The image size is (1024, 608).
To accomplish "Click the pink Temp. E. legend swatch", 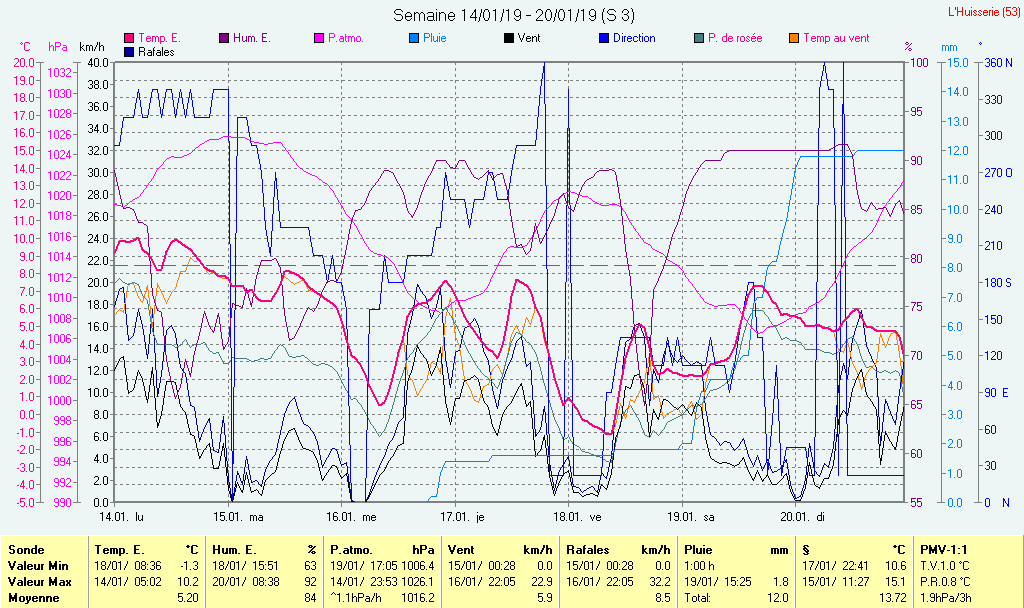I will (129, 39).
